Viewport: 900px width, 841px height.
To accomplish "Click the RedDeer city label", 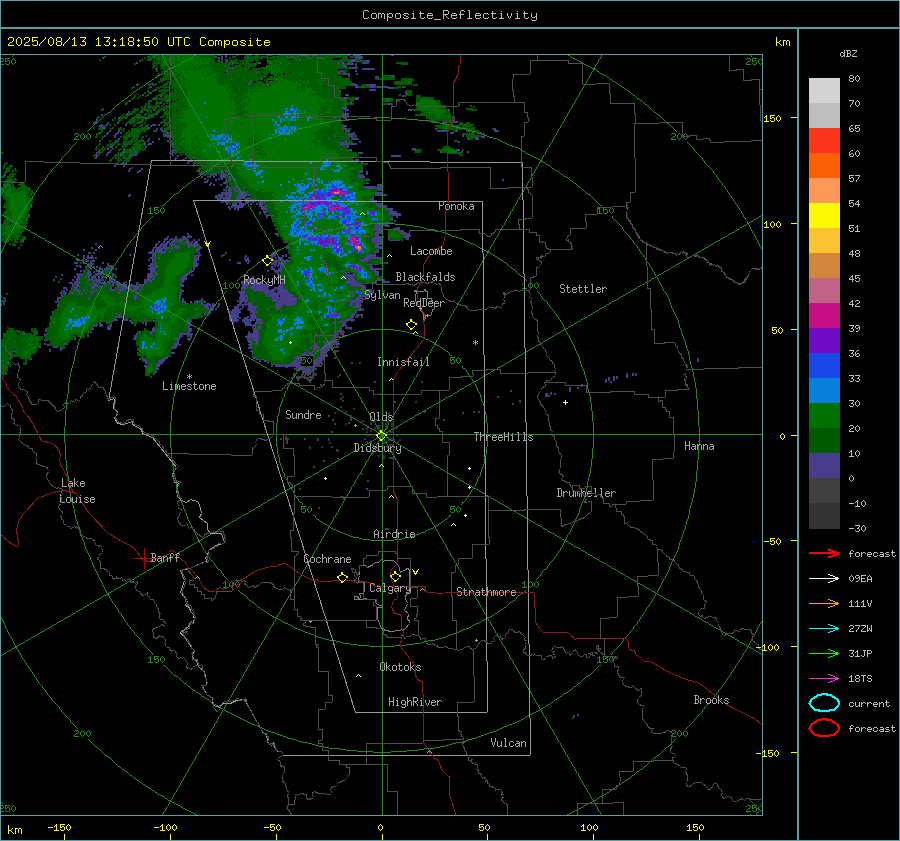I will (424, 303).
